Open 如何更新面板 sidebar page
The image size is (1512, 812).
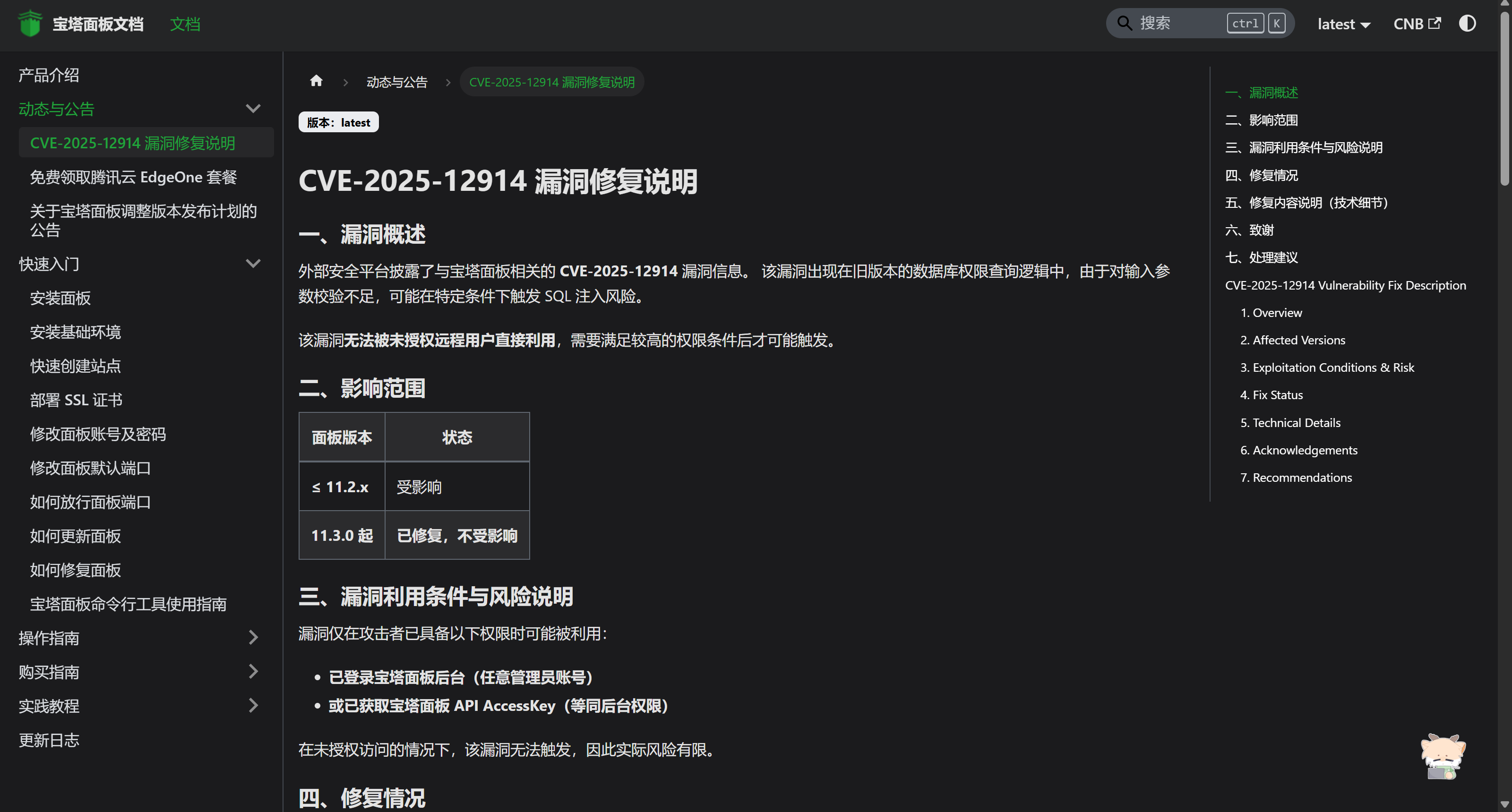click(75, 536)
